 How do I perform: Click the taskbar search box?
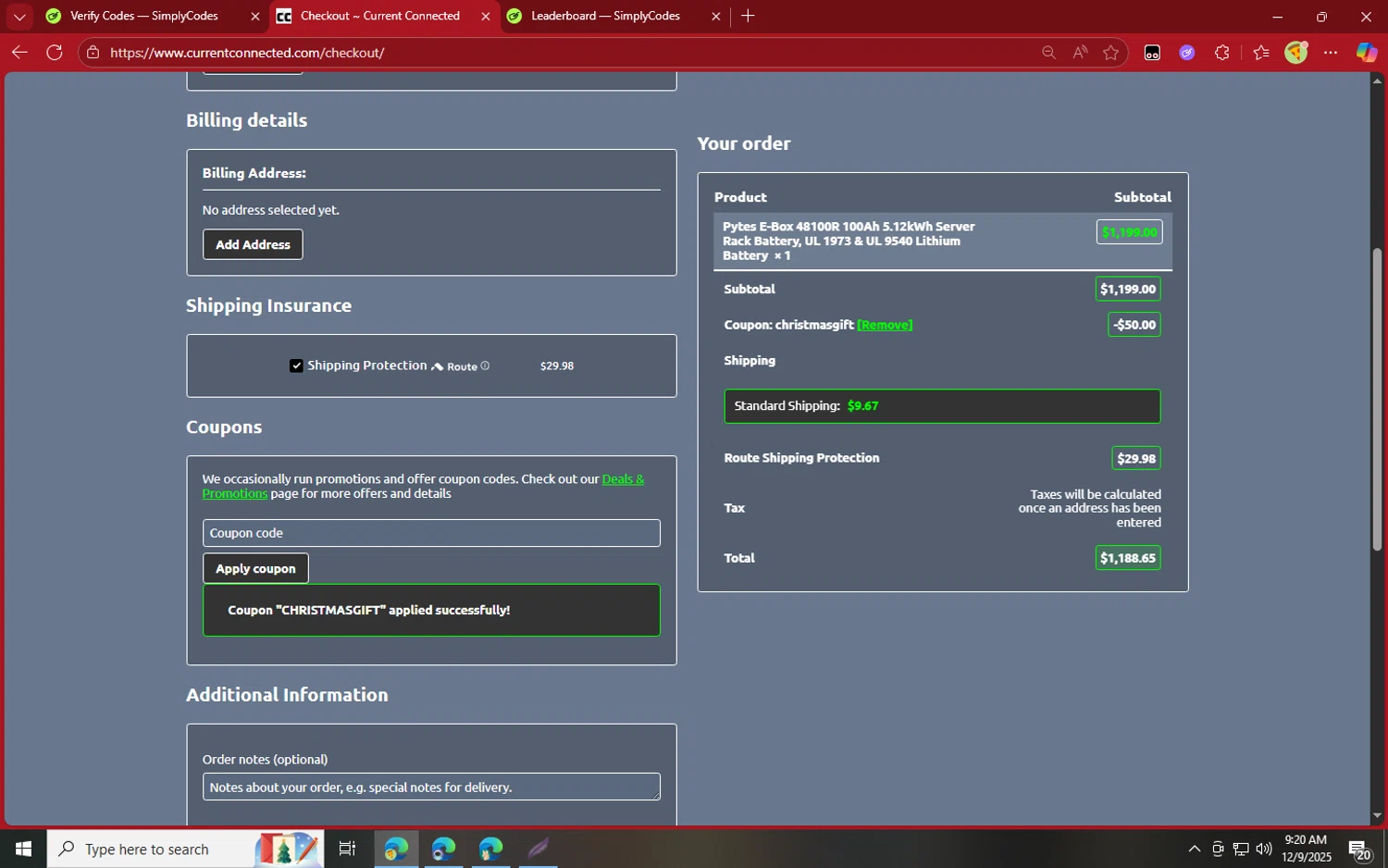point(185,849)
